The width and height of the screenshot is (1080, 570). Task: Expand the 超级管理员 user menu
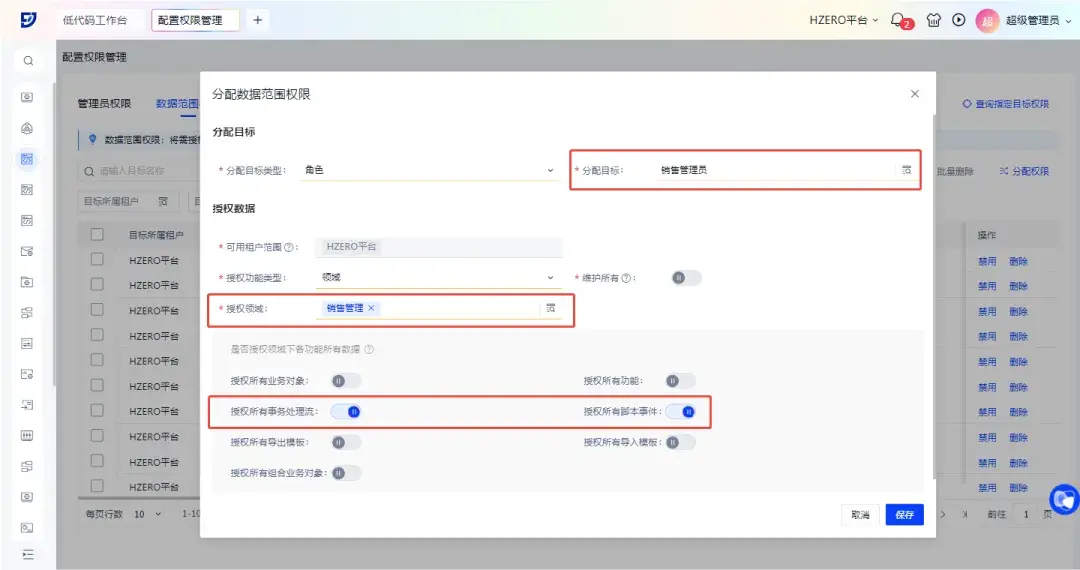(x=1038, y=21)
